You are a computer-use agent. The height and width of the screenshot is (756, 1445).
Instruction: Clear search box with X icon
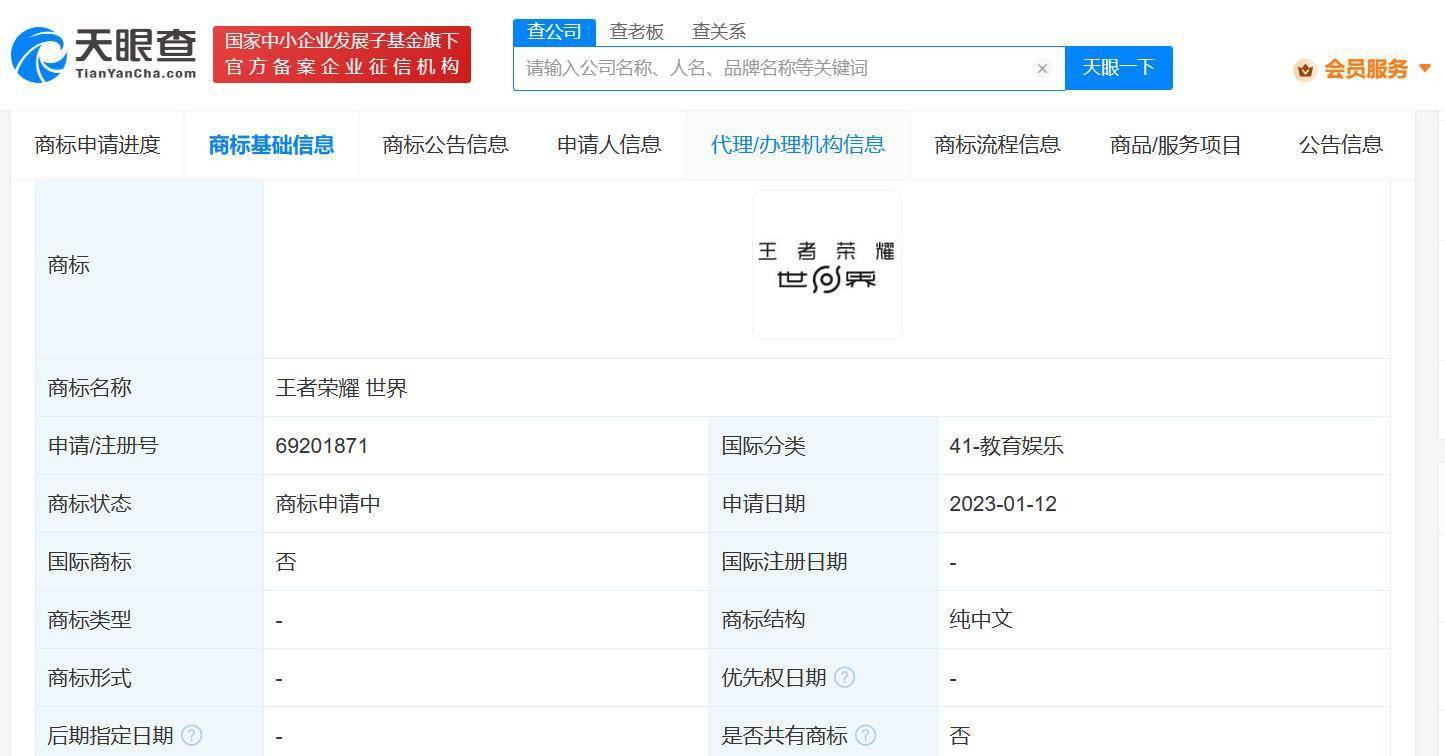[1042, 69]
